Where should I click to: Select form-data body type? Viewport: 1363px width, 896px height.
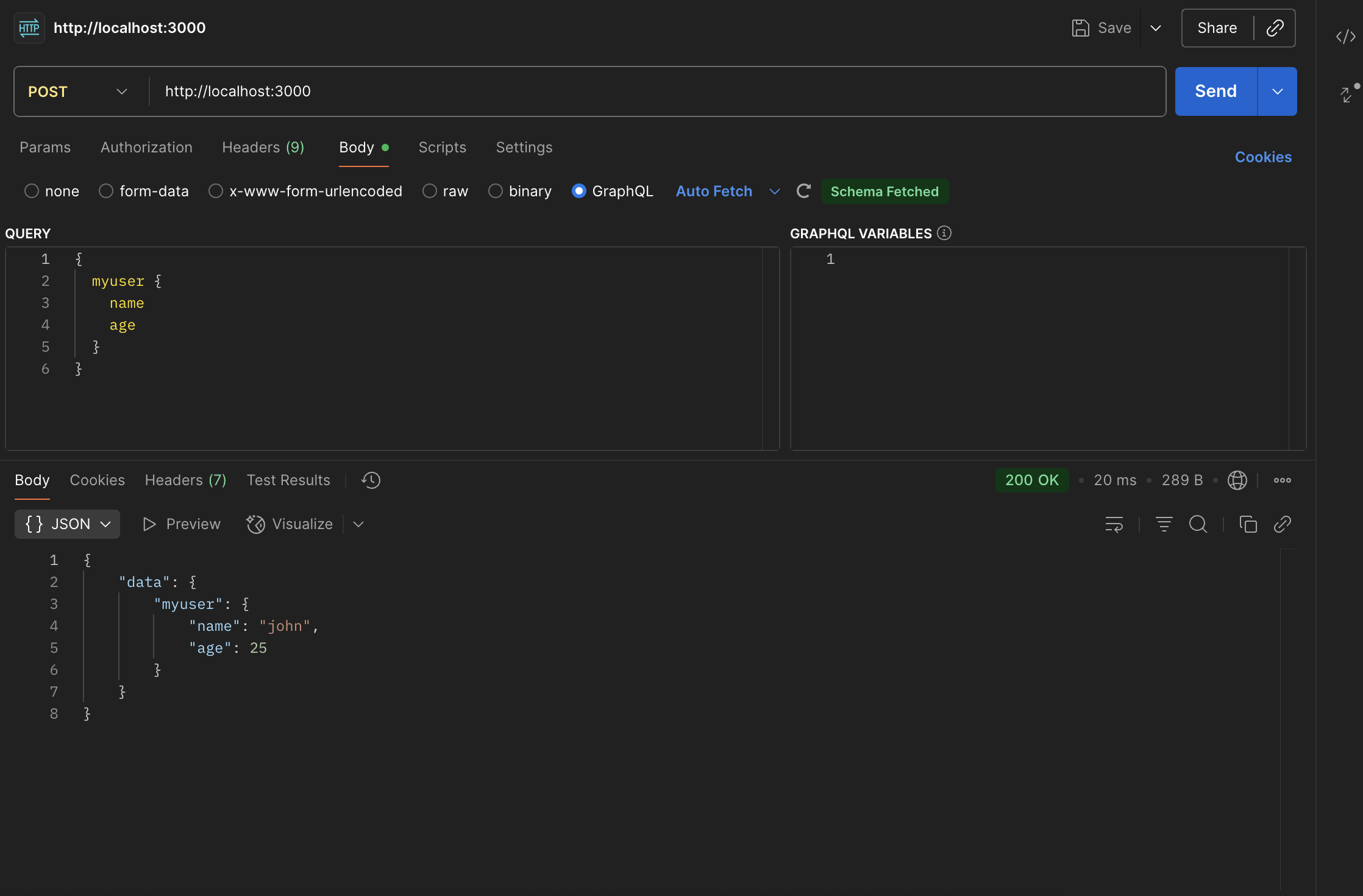point(106,191)
